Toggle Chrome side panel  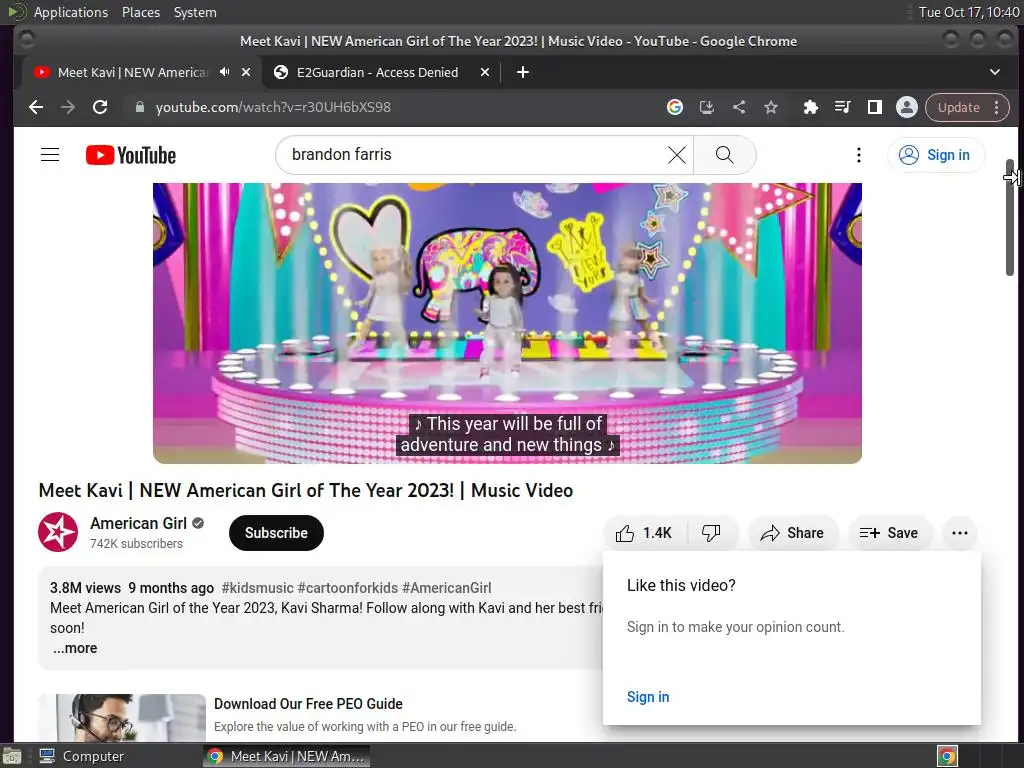[874, 107]
